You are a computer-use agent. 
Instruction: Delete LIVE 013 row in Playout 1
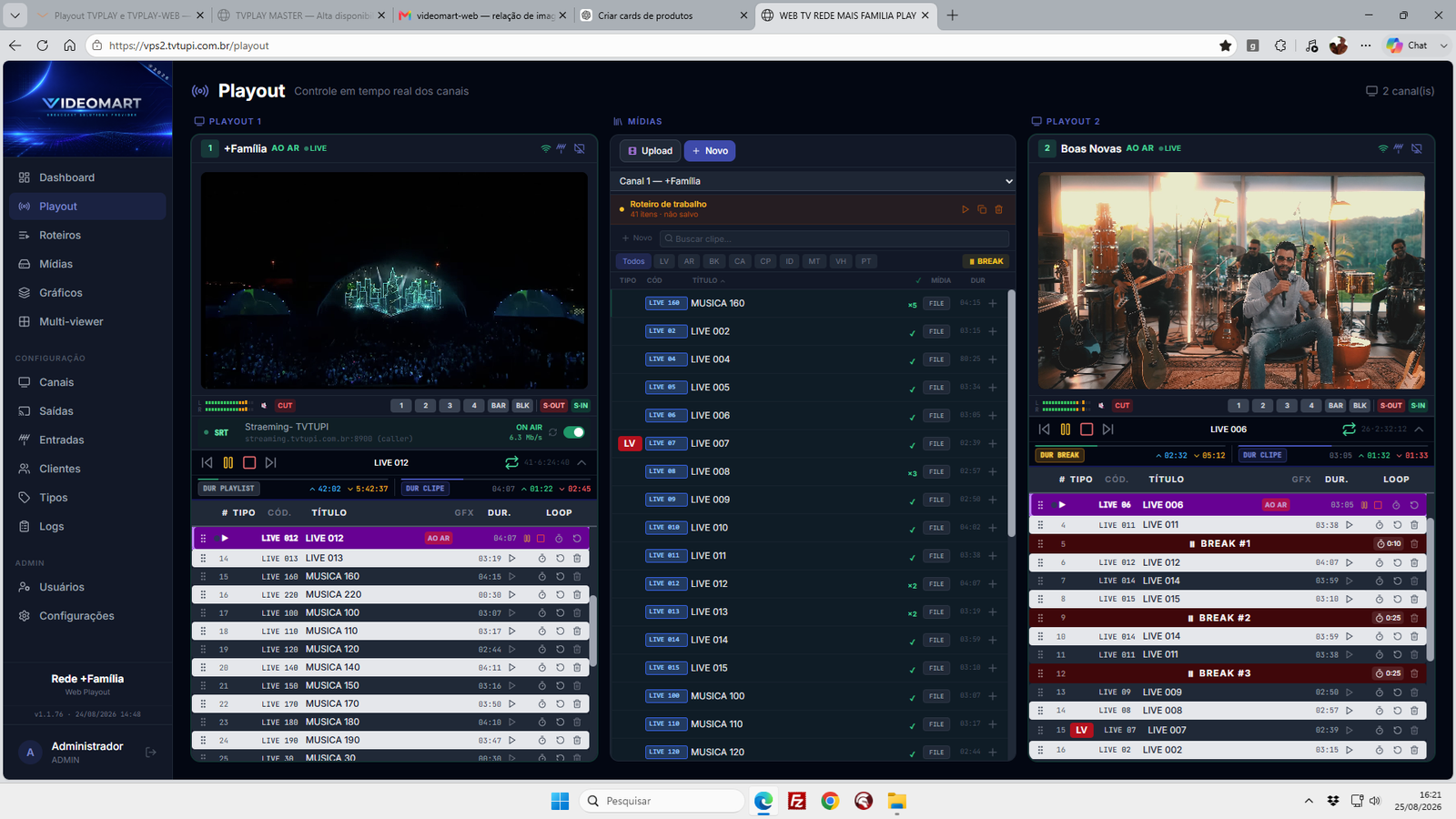(x=577, y=558)
